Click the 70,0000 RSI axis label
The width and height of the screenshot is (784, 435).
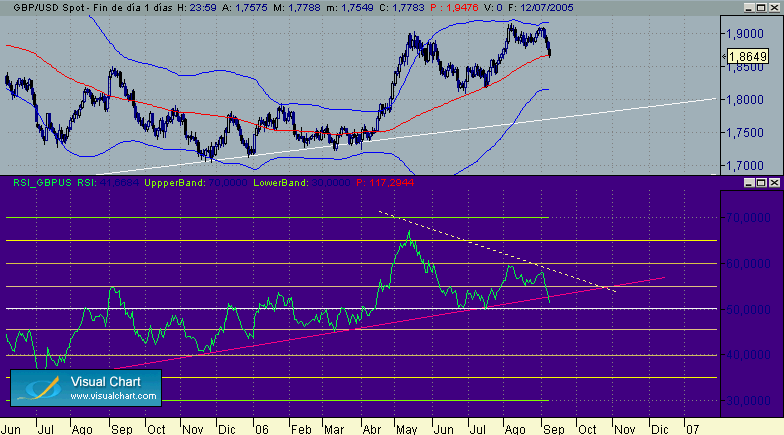click(x=748, y=218)
